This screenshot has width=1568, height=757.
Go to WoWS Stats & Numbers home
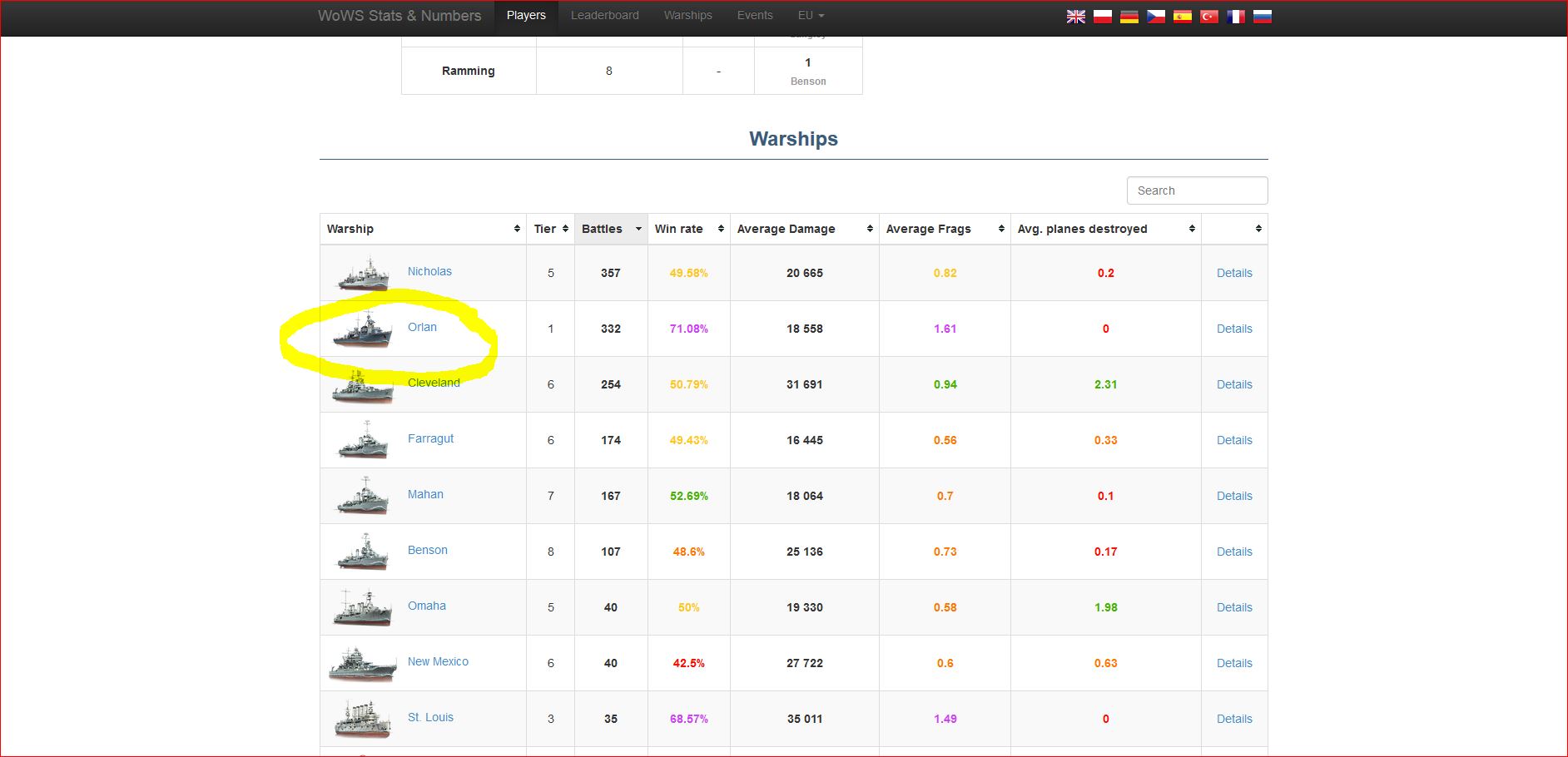click(x=399, y=16)
